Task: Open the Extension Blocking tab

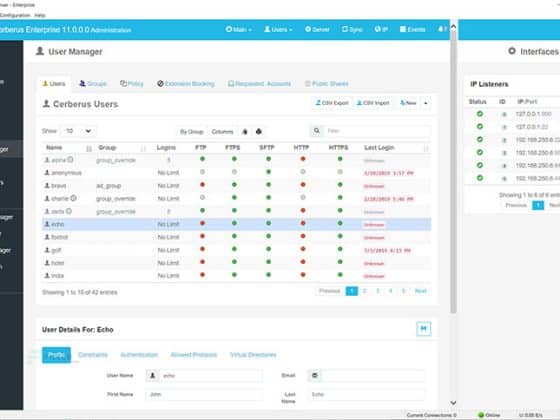Action: [x=186, y=84]
